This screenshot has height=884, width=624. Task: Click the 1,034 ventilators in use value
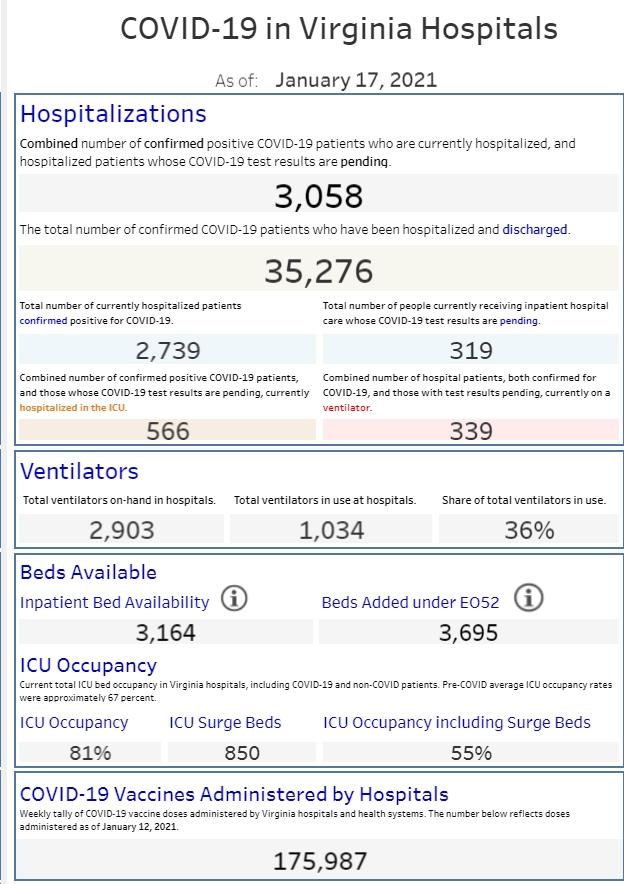[331, 529]
